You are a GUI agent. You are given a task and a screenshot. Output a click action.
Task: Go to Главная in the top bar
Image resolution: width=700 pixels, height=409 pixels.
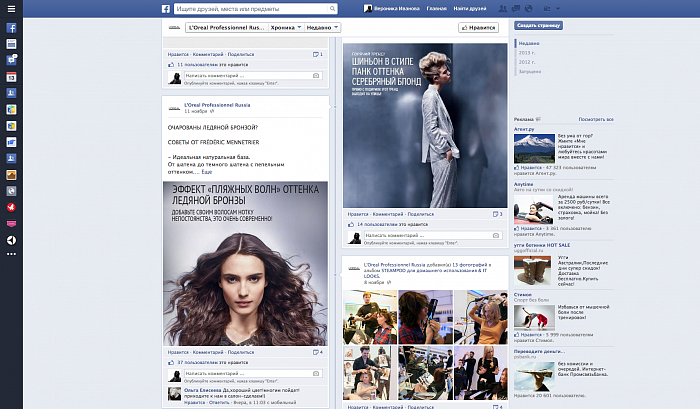[437, 8]
